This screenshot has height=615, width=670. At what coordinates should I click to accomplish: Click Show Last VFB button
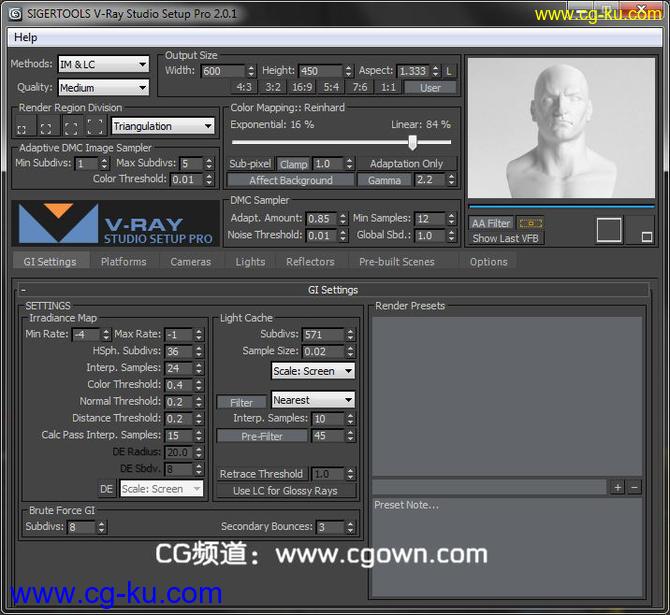pos(505,238)
